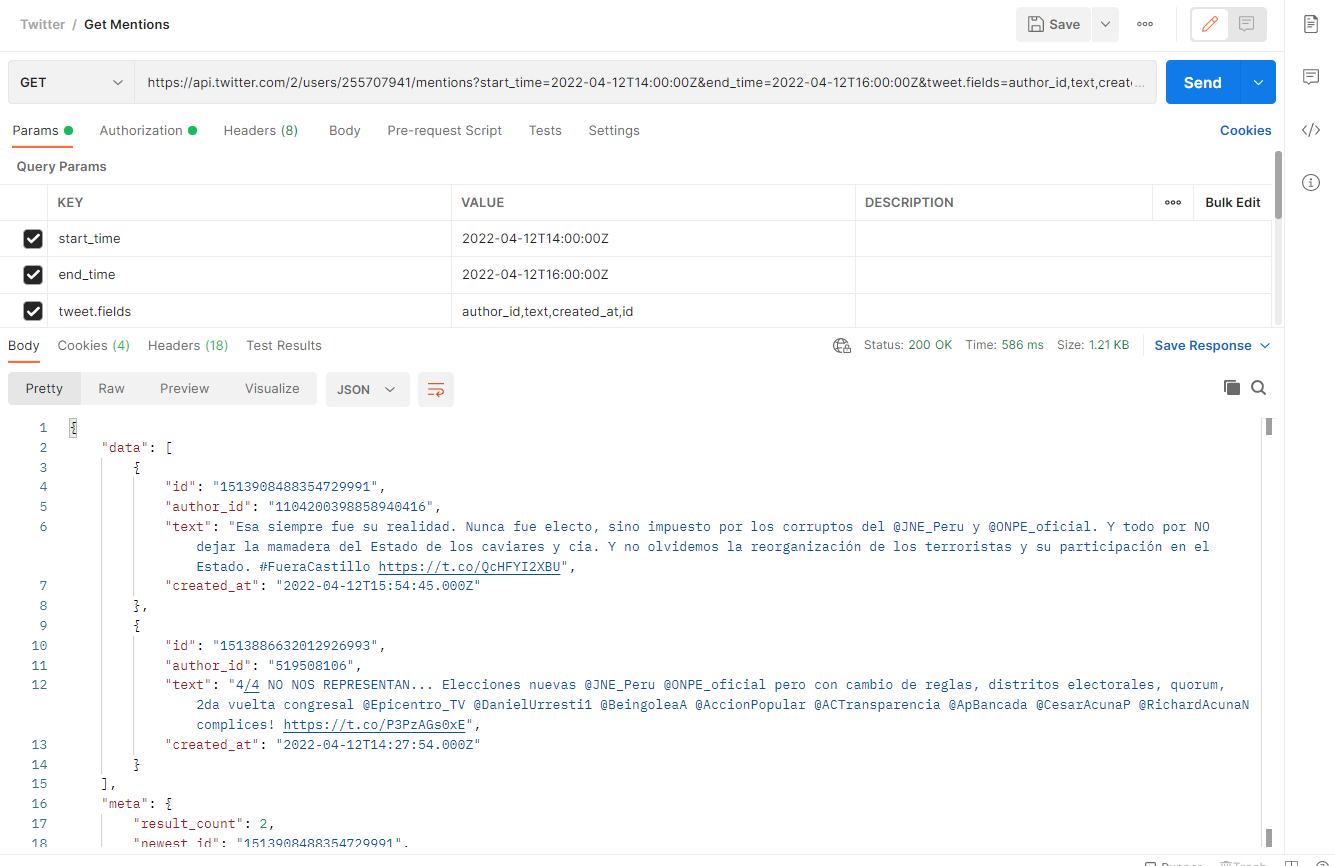Open the Code snippet panel
This screenshot has width=1335, height=866.
tap(1311, 130)
